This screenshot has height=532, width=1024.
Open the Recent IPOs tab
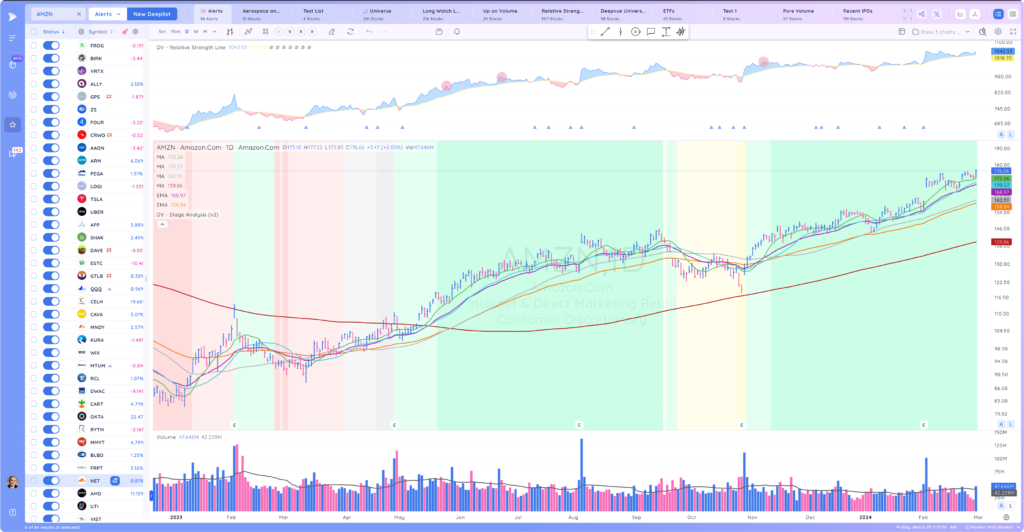857,14
